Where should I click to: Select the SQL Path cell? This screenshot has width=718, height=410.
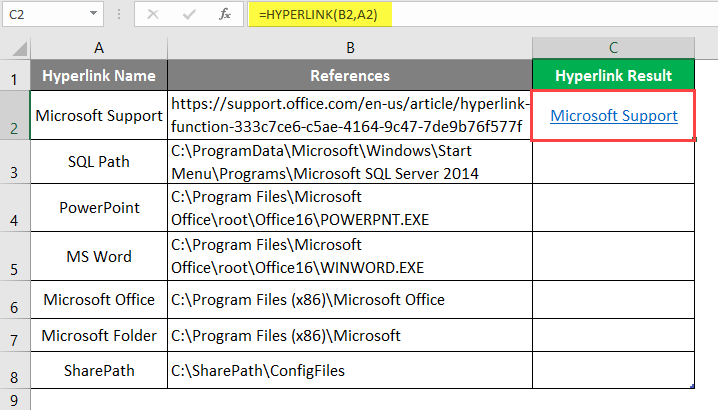click(x=99, y=162)
